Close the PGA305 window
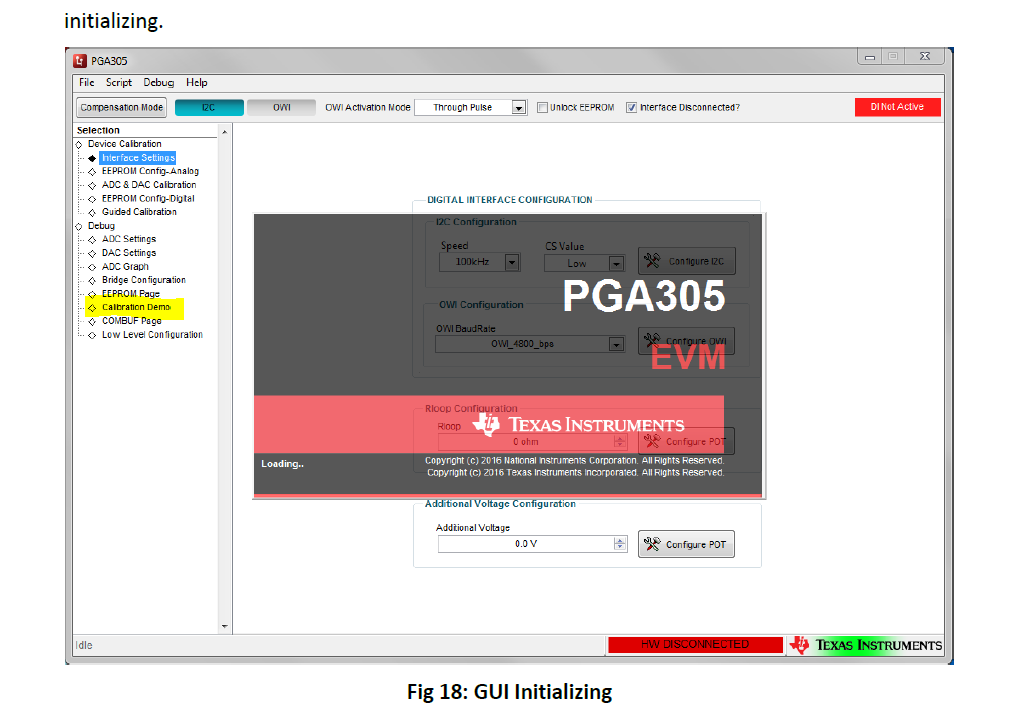This screenshot has height=717, width=1036. pos(925,57)
